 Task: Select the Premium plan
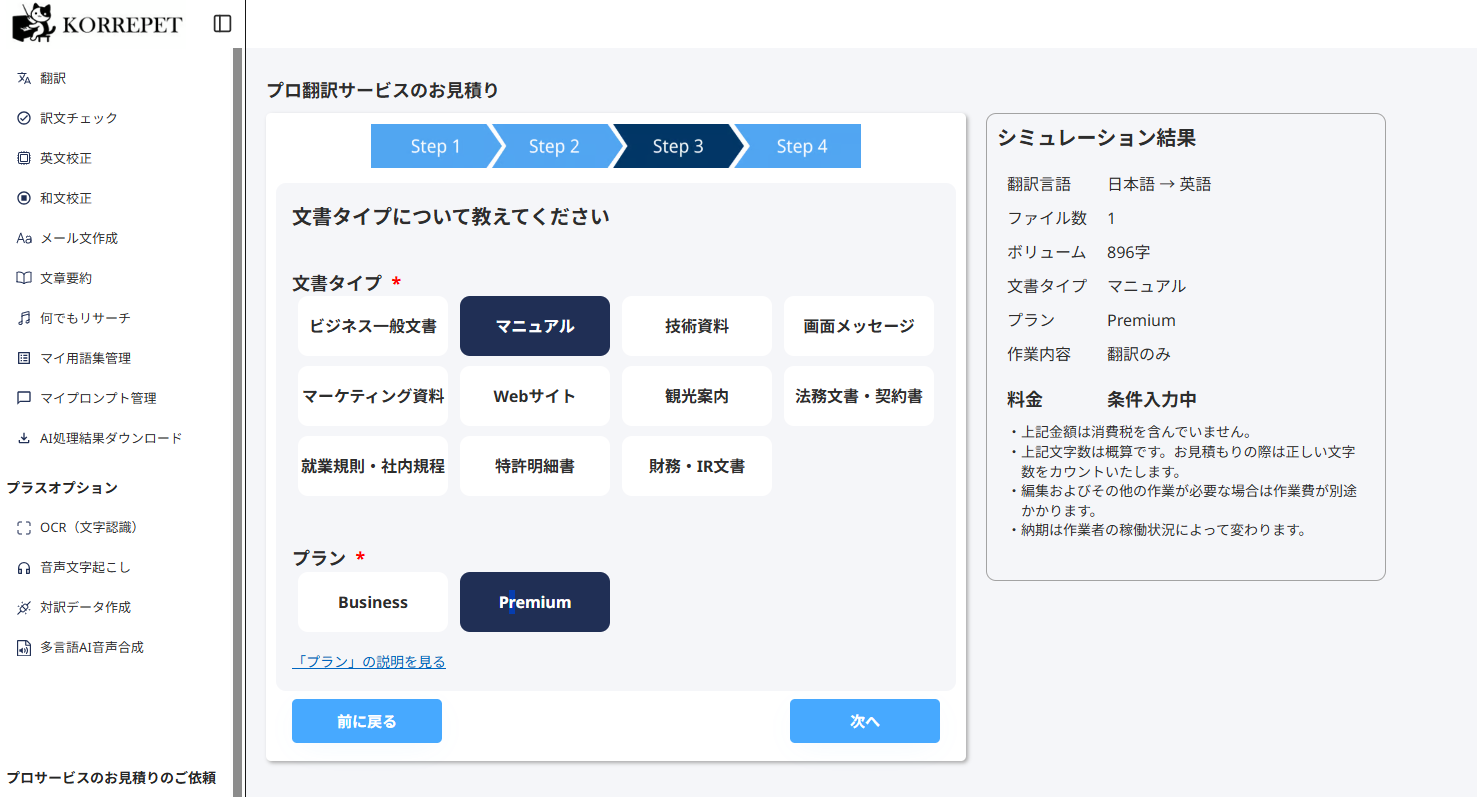tap(535, 602)
